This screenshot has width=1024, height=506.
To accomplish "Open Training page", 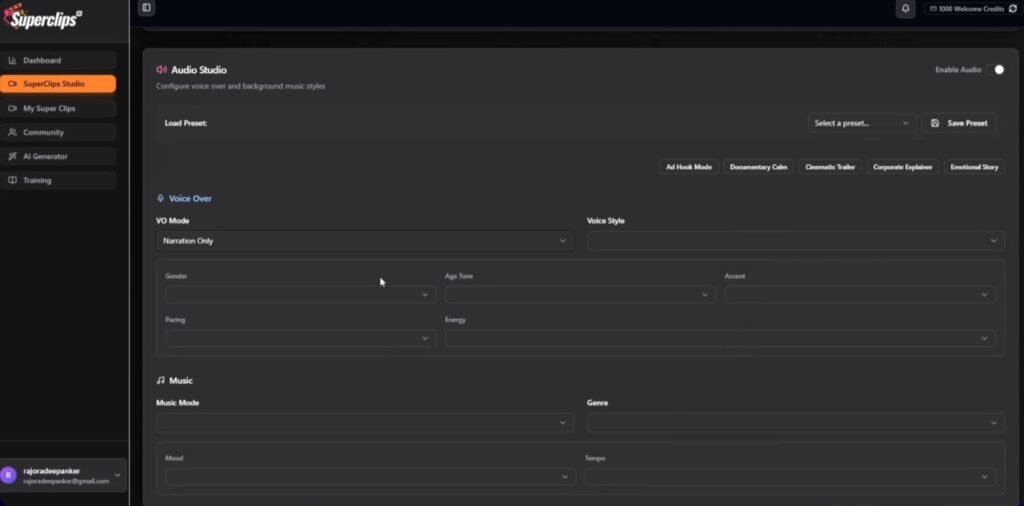I will point(58,180).
